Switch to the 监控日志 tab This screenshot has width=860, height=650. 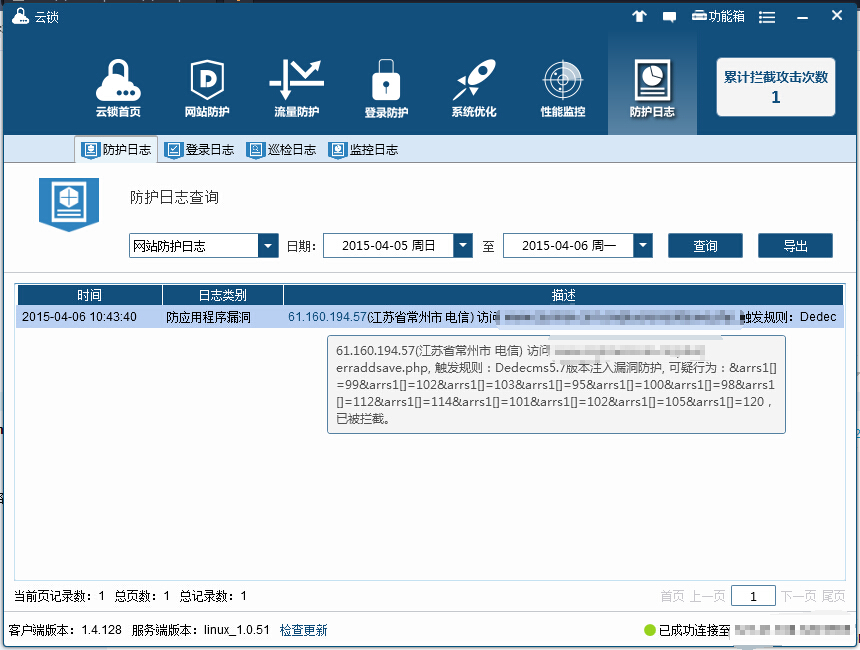coord(364,150)
